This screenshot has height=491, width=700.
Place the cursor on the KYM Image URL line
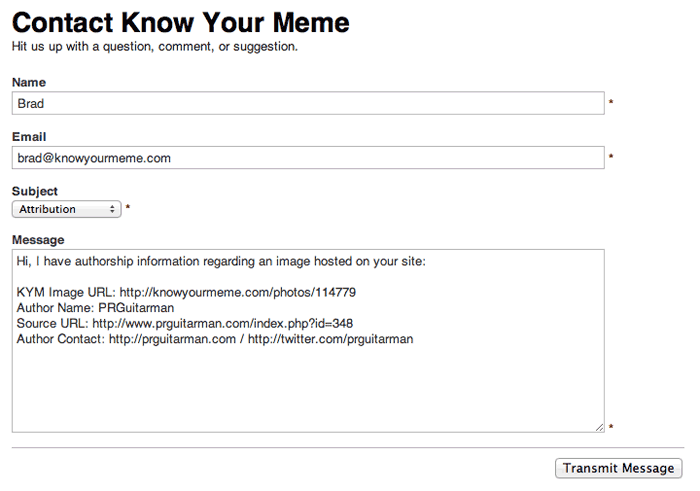(186, 292)
